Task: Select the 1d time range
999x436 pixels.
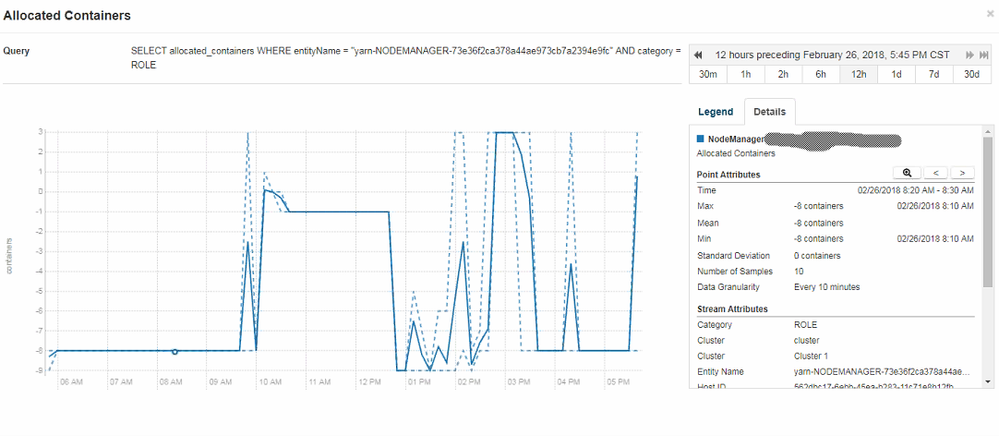Action: coord(896,75)
